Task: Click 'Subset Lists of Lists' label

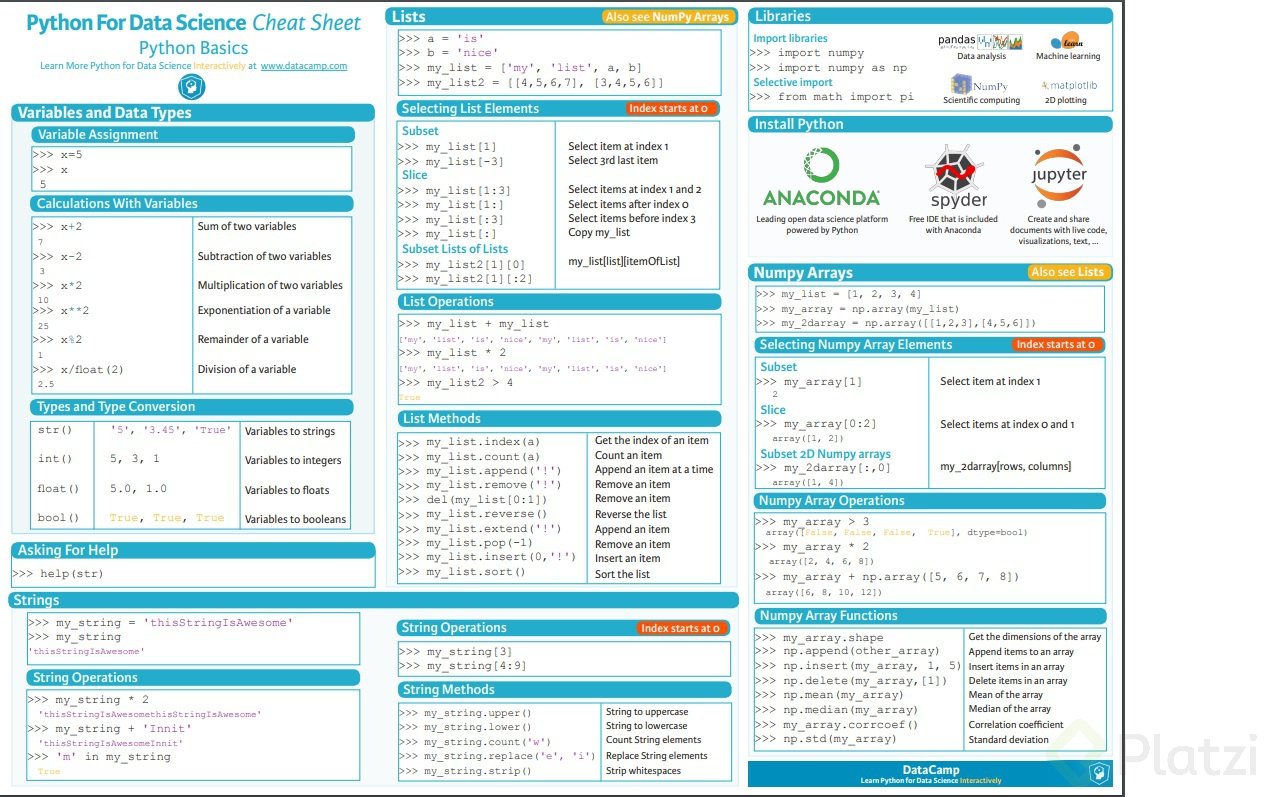Action: (x=455, y=249)
